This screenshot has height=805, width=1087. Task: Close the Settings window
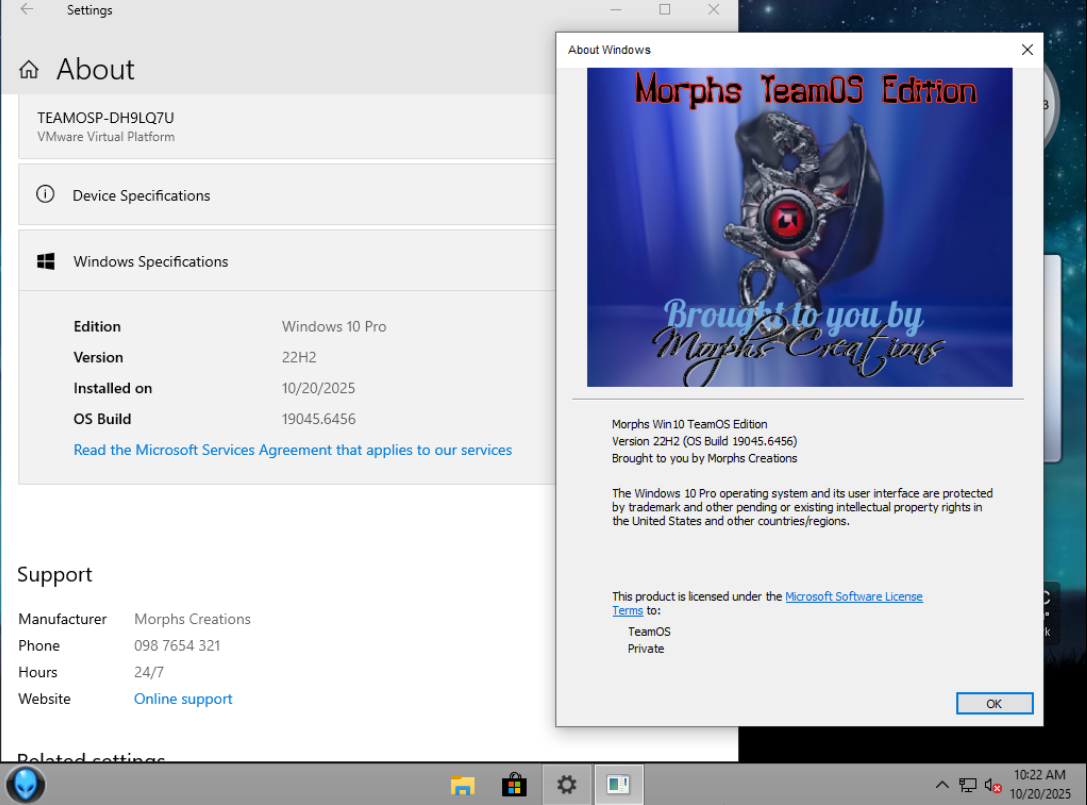[x=713, y=10]
